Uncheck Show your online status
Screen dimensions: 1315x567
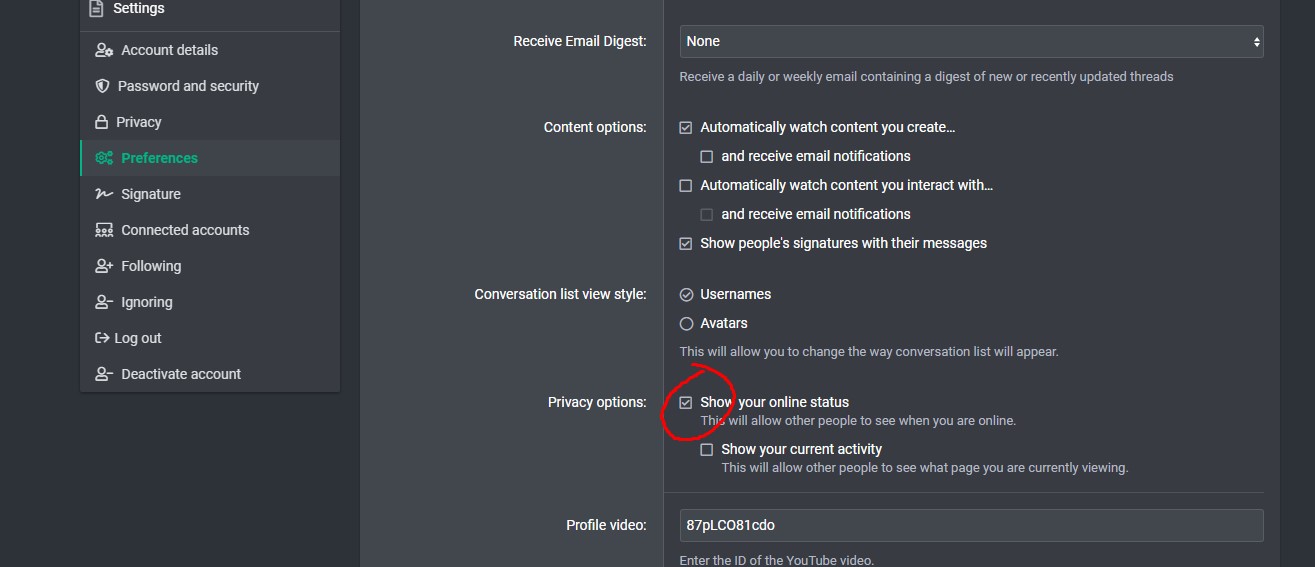[686, 402]
